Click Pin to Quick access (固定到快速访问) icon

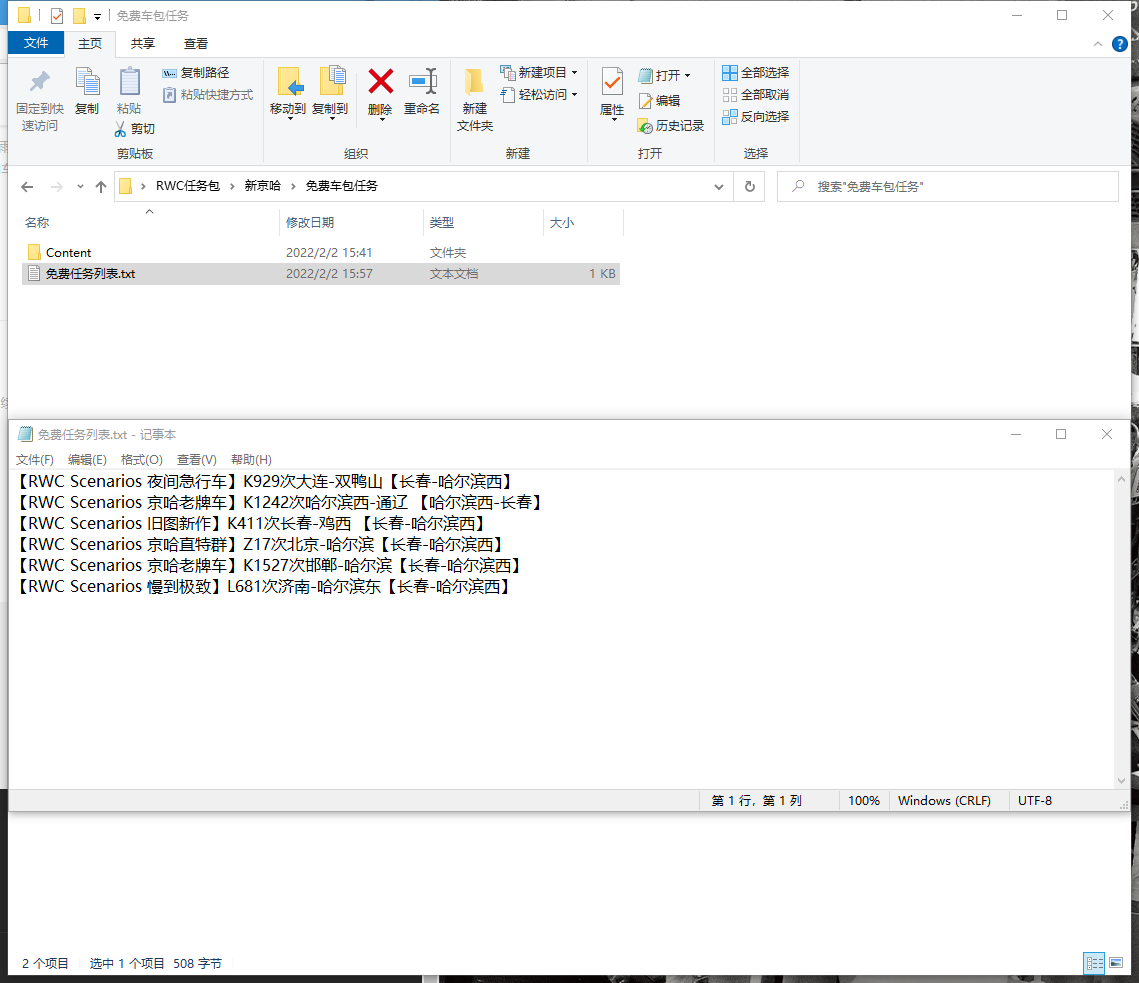click(40, 82)
